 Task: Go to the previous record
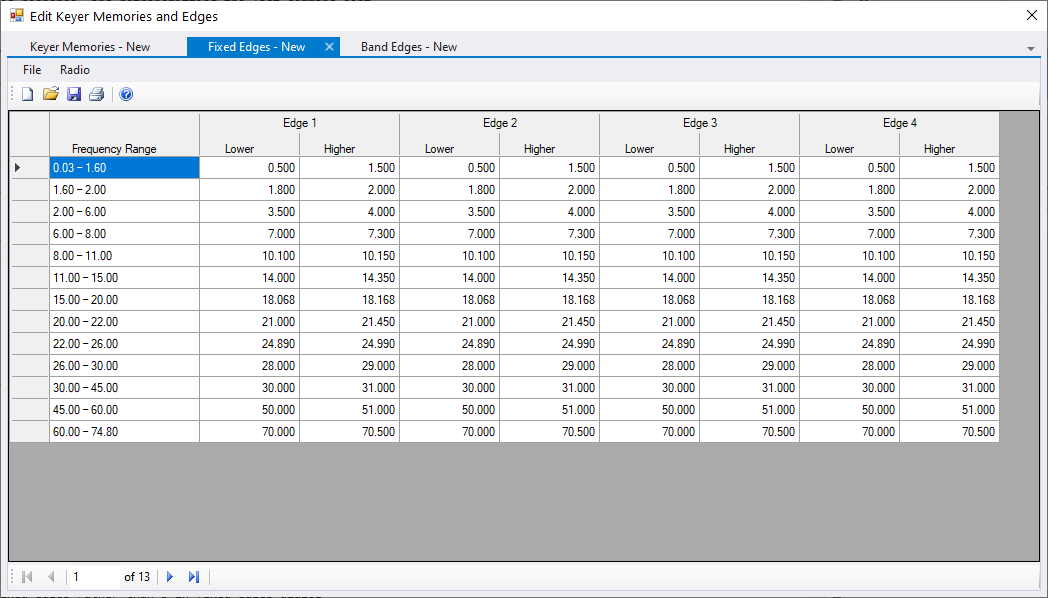(x=51, y=577)
